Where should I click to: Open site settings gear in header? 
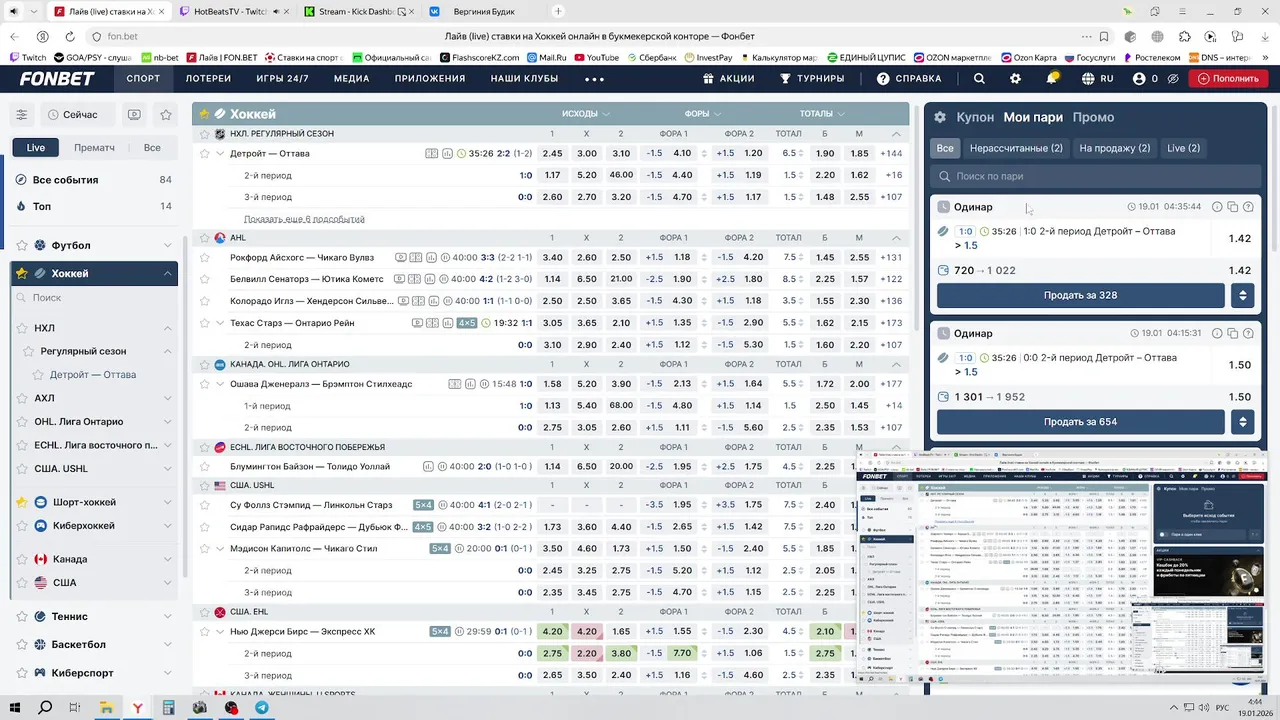click(1016, 78)
